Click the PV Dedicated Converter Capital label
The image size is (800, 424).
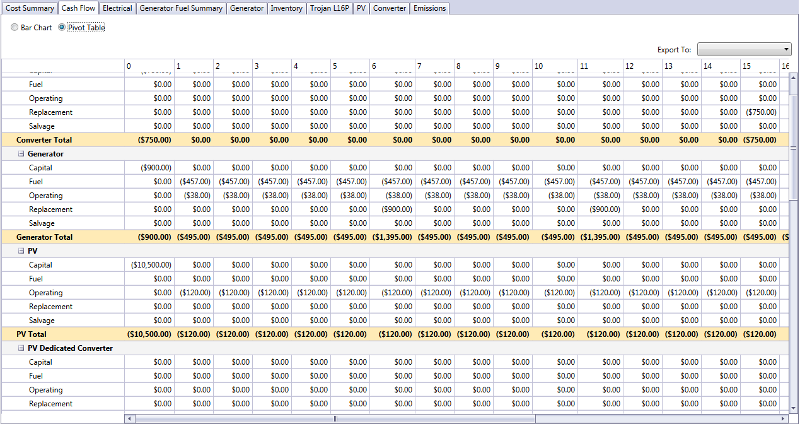[40, 362]
